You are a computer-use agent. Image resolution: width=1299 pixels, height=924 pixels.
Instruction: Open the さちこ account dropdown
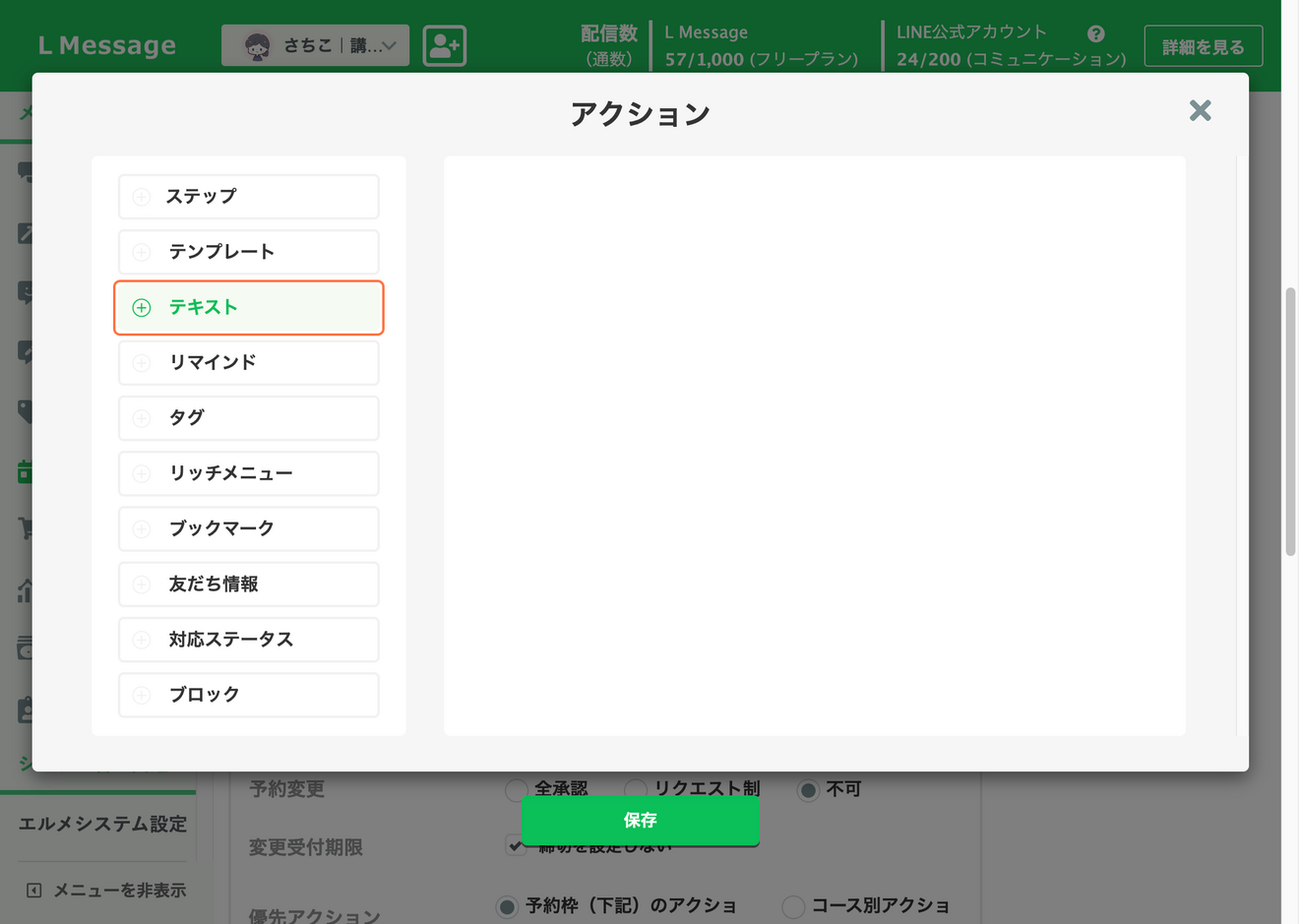point(314,44)
